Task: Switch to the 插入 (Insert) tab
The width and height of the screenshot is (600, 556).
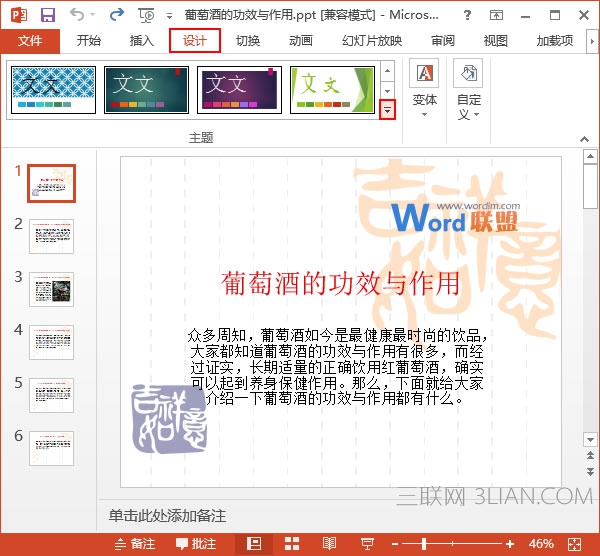Action: [142, 41]
